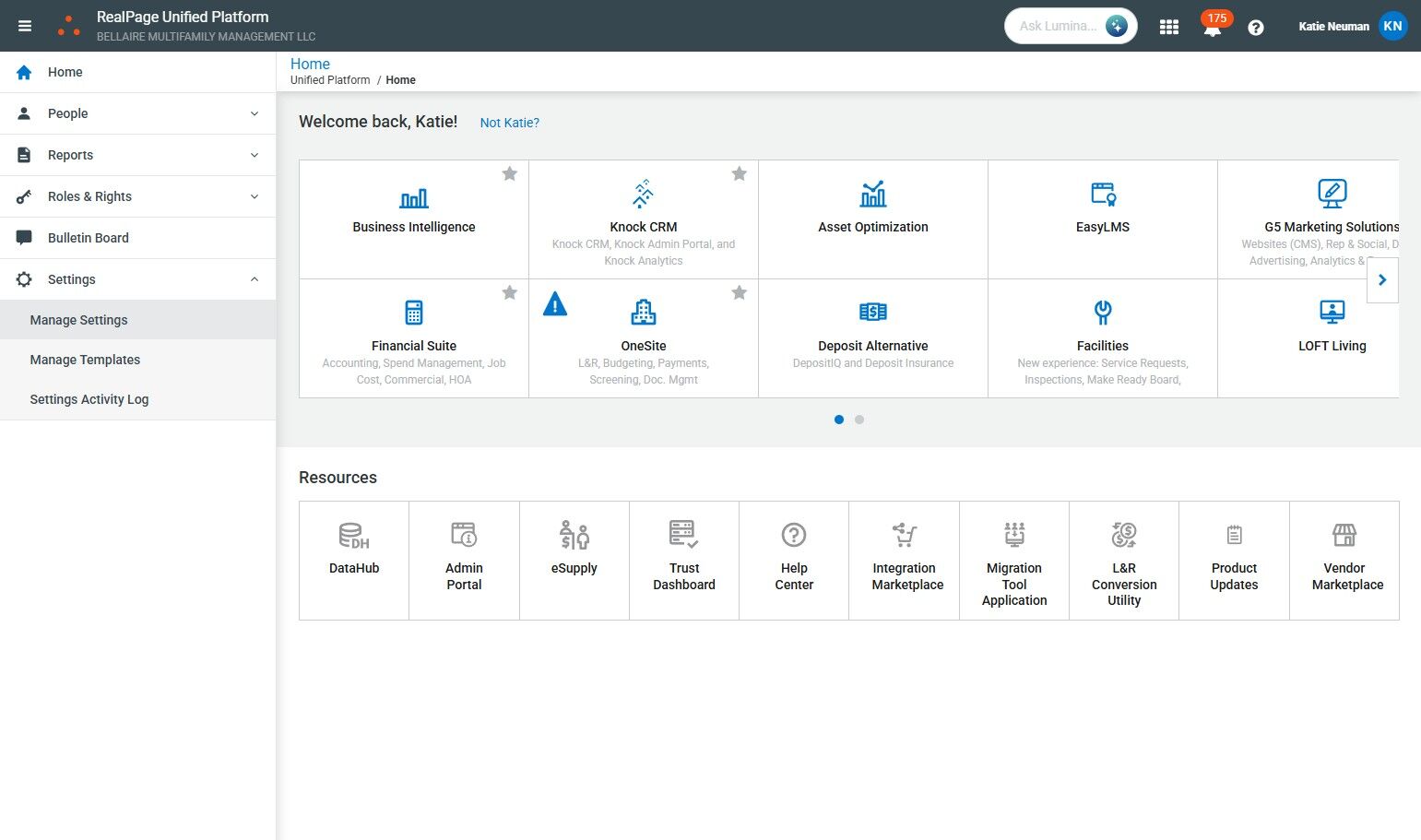Screen dimensions: 1421x840
Task: Open Facilities wrench icon
Action: point(1103,313)
